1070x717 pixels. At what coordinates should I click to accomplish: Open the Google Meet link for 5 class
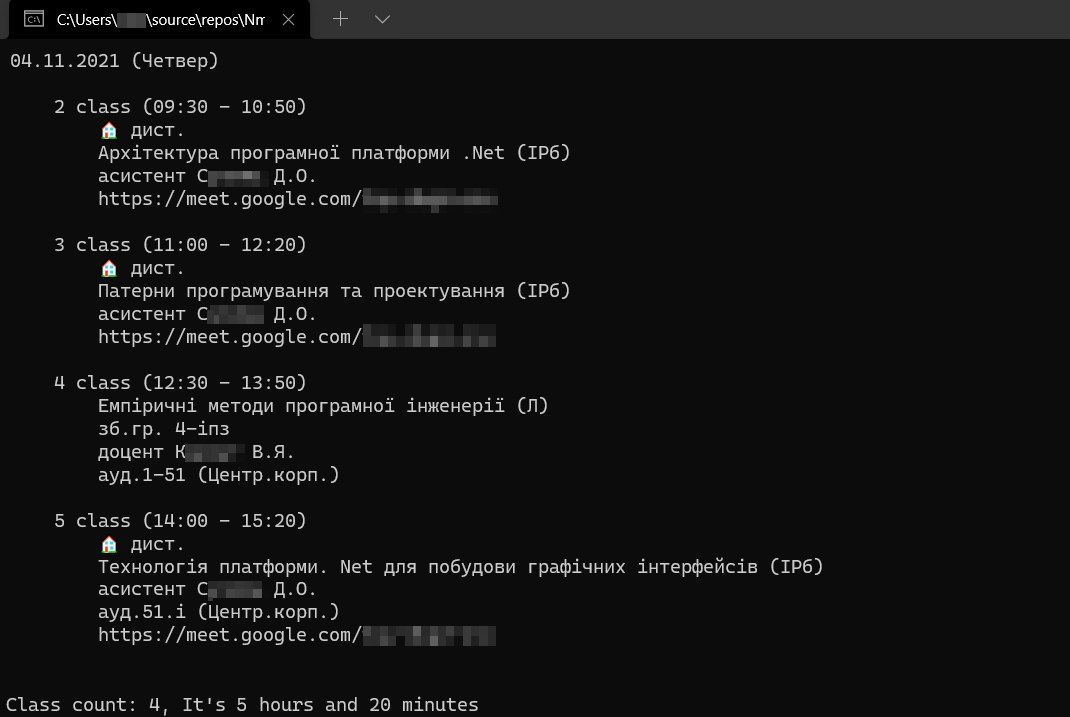pos(297,634)
